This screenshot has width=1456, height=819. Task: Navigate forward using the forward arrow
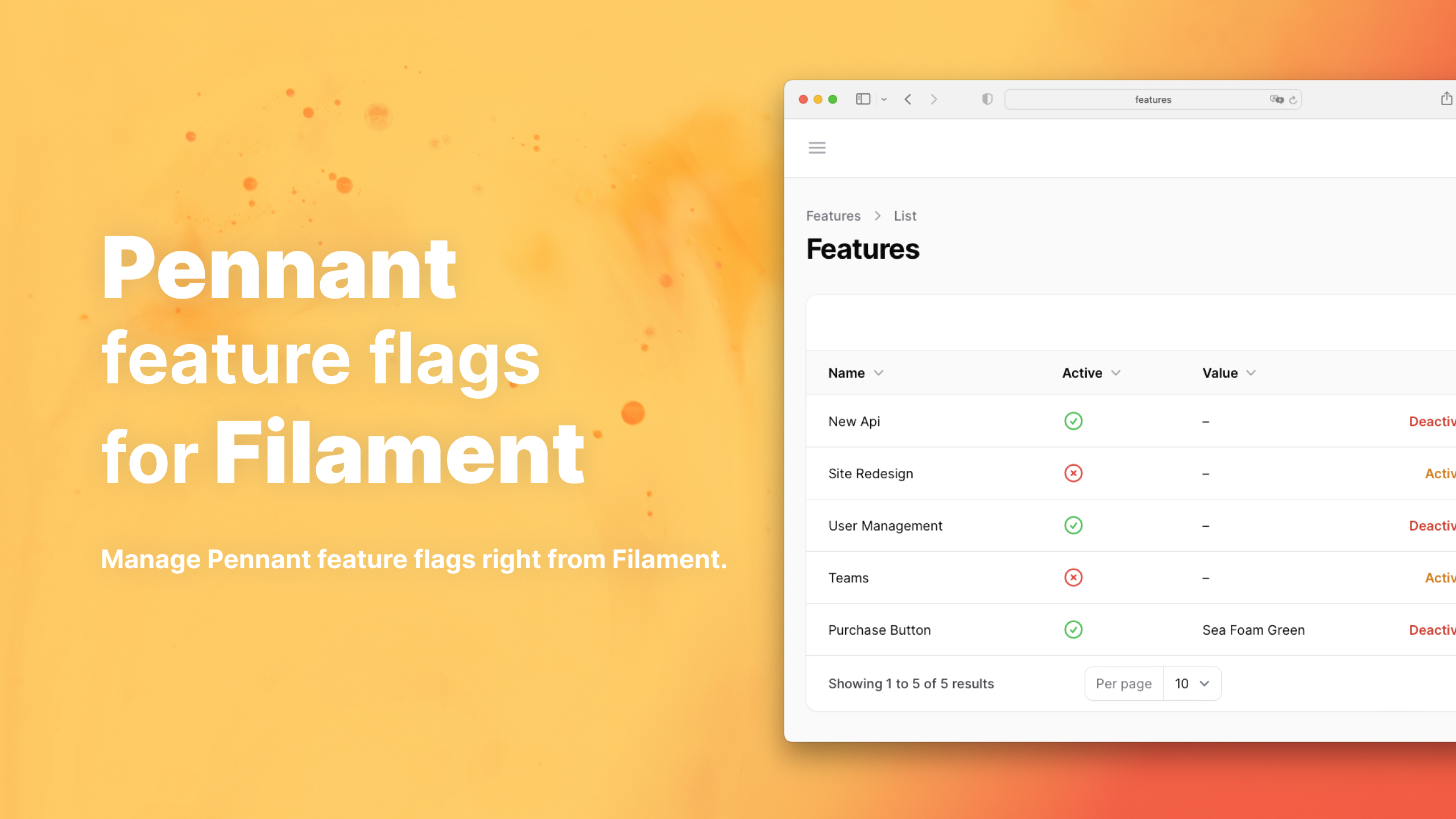(x=934, y=99)
